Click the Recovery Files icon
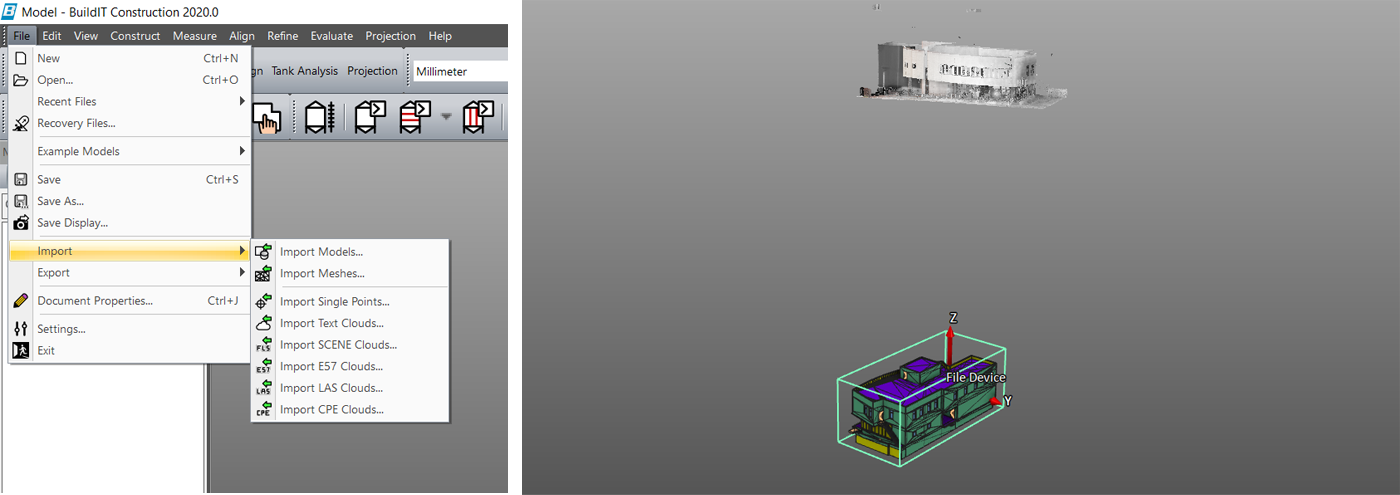The image size is (1400, 495). [21, 124]
